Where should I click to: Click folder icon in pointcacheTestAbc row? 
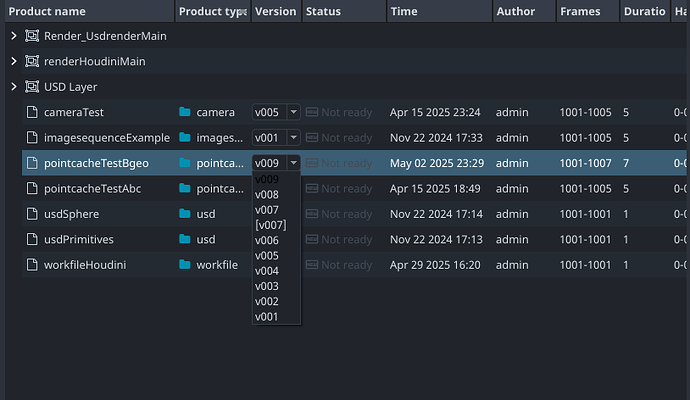click(185, 189)
